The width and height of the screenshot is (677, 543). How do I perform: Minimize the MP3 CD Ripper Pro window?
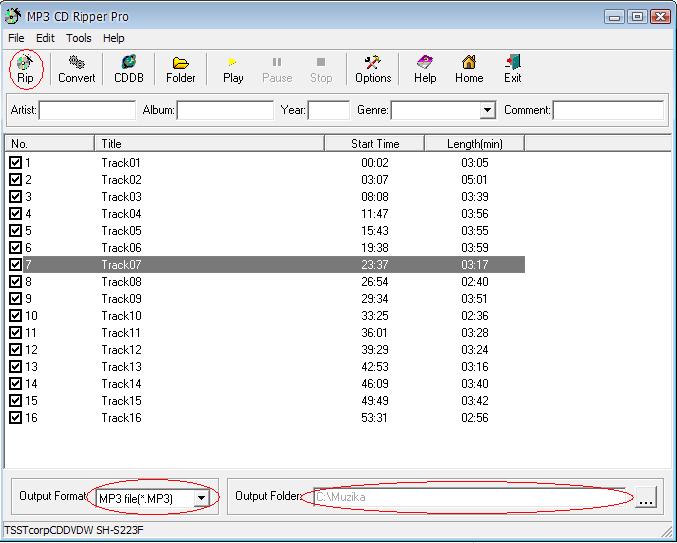[x=614, y=17]
